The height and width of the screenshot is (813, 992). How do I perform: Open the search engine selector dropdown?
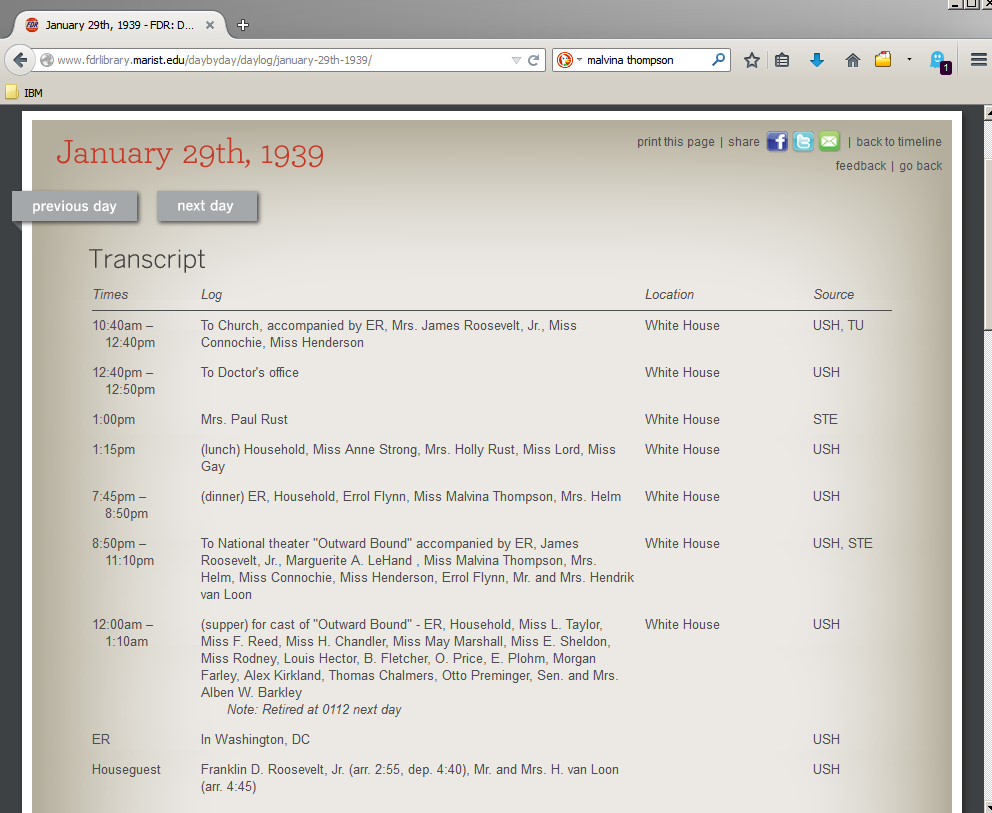click(x=568, y=60)
